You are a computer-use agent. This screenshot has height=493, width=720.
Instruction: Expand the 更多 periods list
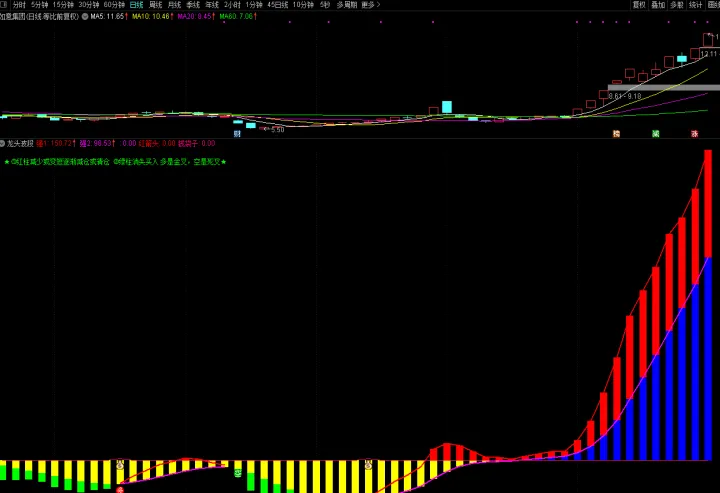(370, 5)
